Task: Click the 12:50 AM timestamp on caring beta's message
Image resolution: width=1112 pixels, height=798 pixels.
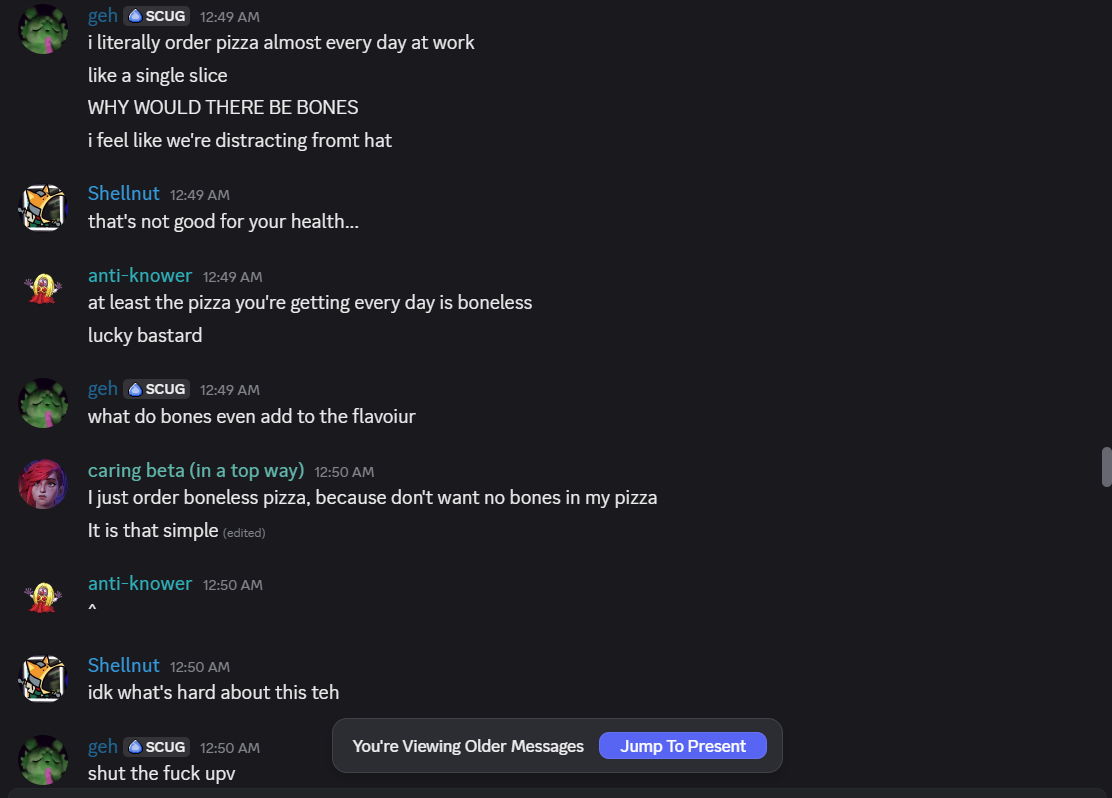Action: [344, 472]
